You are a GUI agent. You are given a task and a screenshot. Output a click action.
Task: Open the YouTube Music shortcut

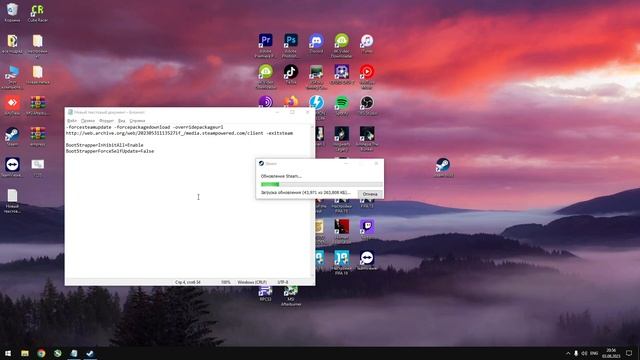point(367,76)
